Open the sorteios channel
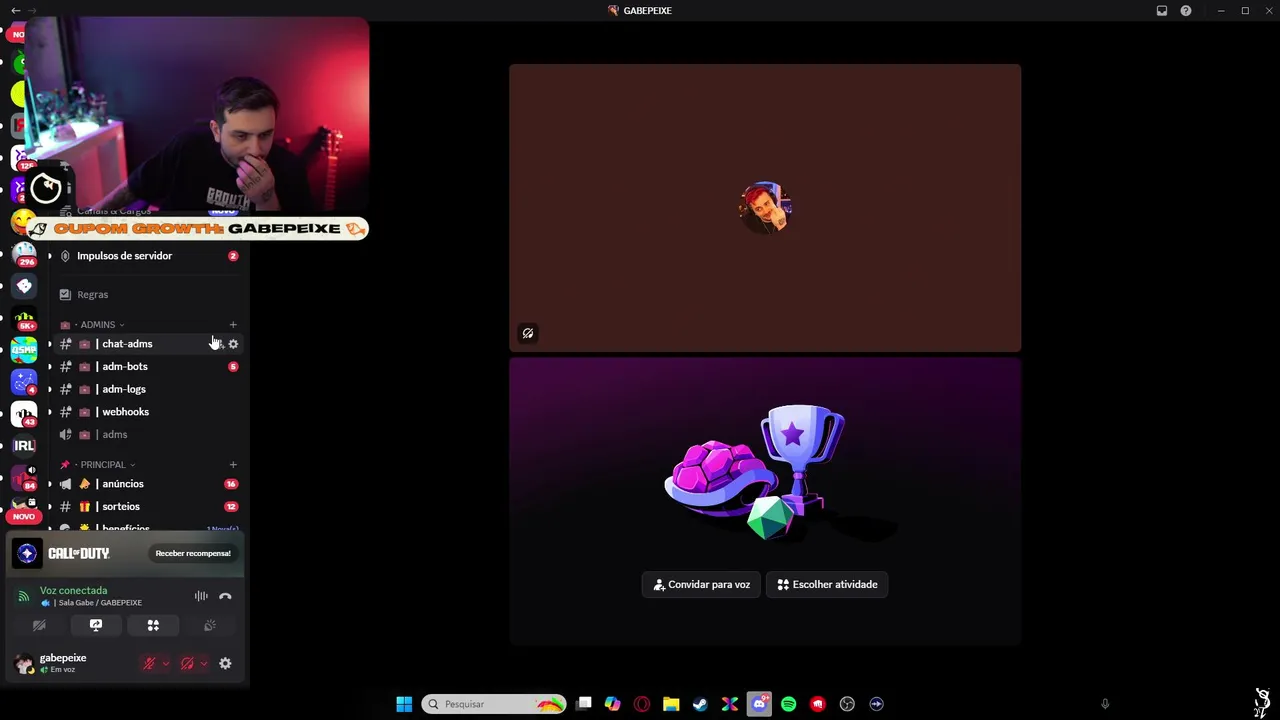The height and width of the screenshot is (720, 1280). click(x=148, y=507)
